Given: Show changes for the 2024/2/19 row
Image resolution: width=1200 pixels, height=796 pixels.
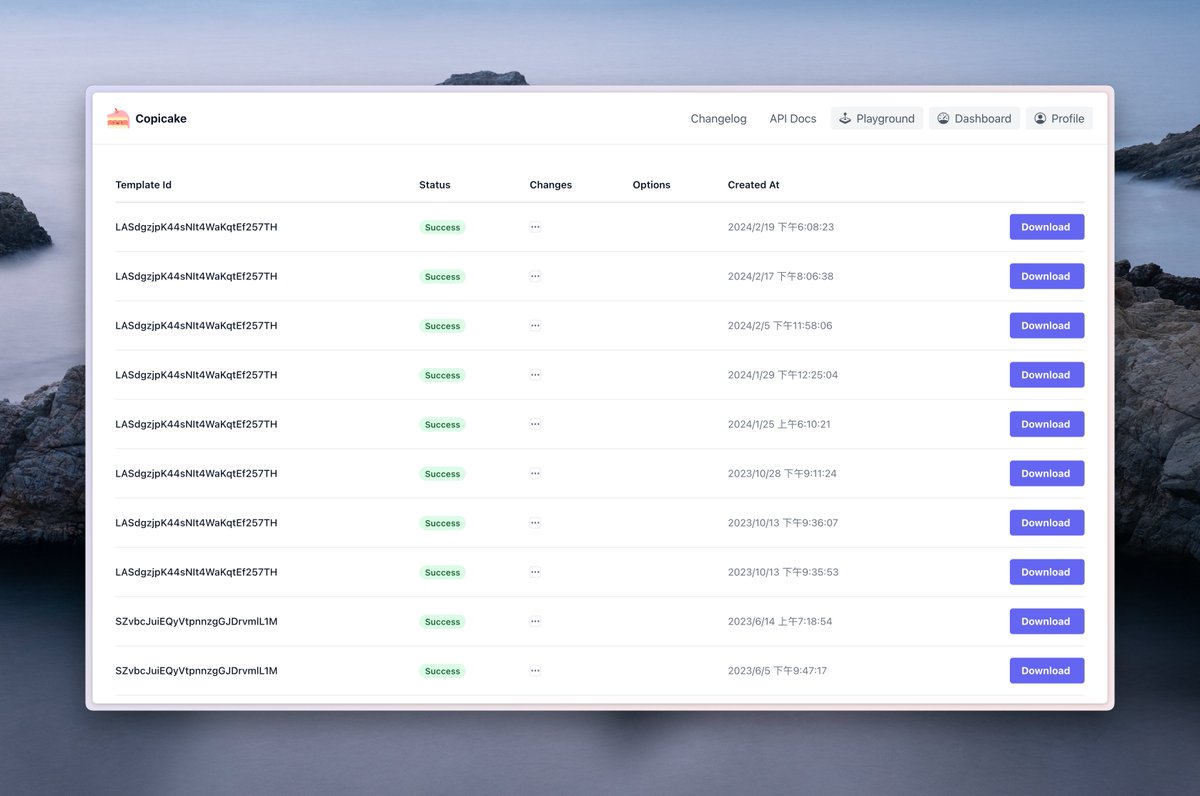Looking at the screenshot, I should [535, 227].
